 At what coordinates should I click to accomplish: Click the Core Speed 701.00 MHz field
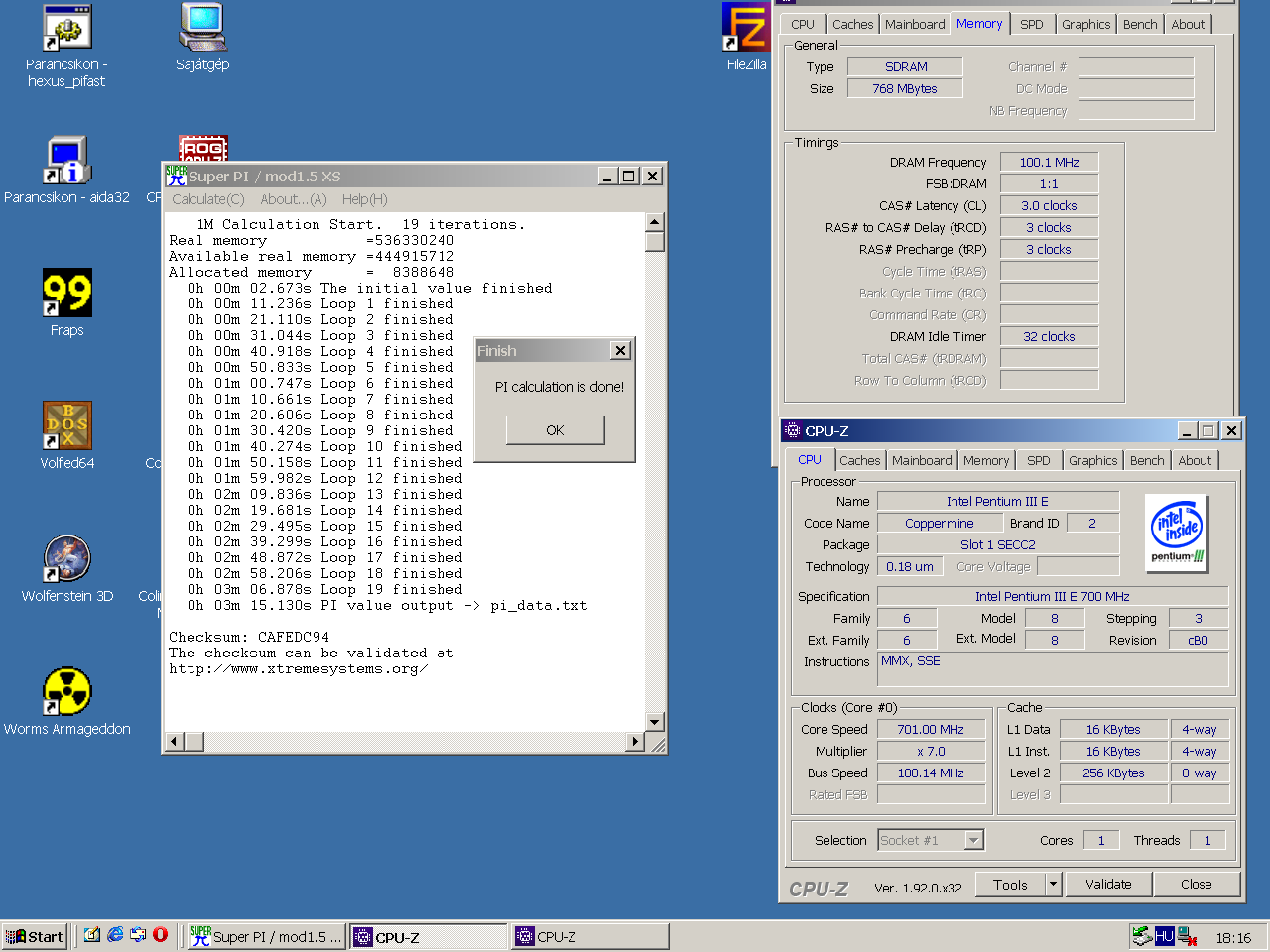point(931,729)
